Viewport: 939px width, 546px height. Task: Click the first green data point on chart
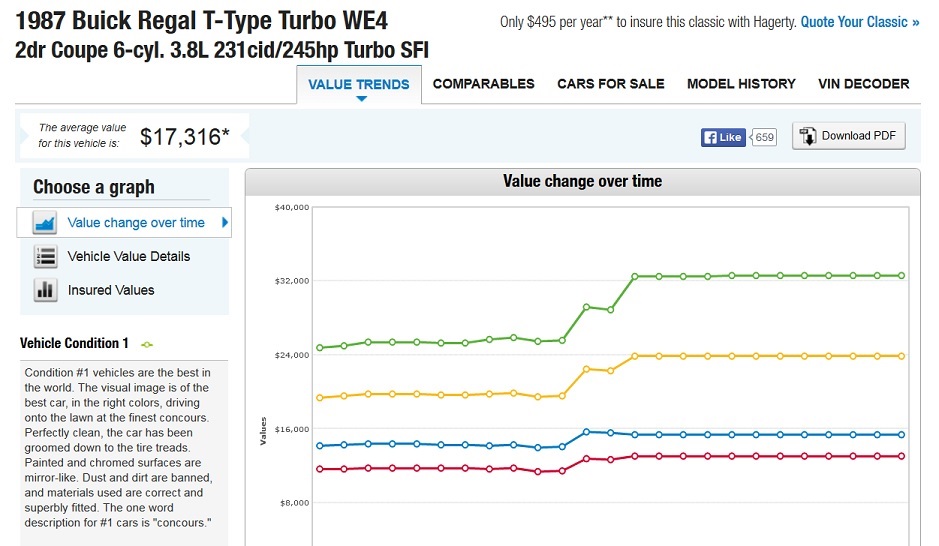pyautogui.click(x=320, y=348)
